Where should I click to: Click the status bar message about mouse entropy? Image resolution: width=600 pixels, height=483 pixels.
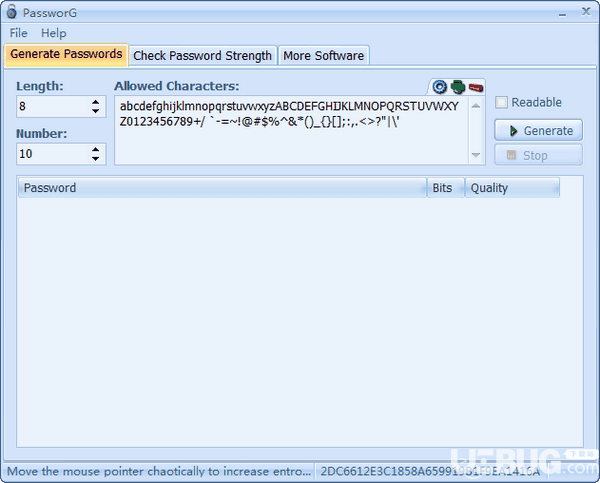[x=159, y=471]
